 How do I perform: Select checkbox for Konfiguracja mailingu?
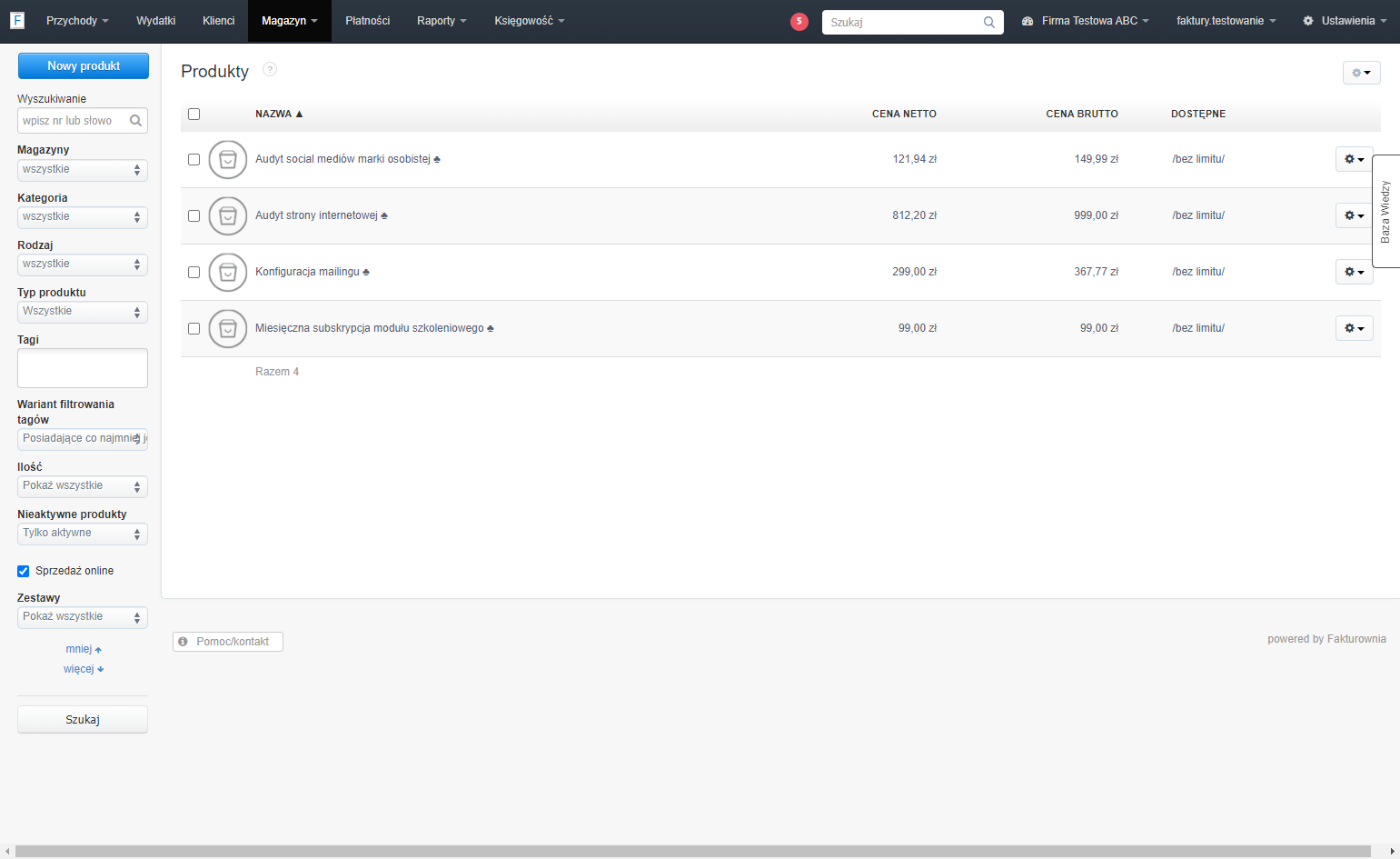point(194,273)
